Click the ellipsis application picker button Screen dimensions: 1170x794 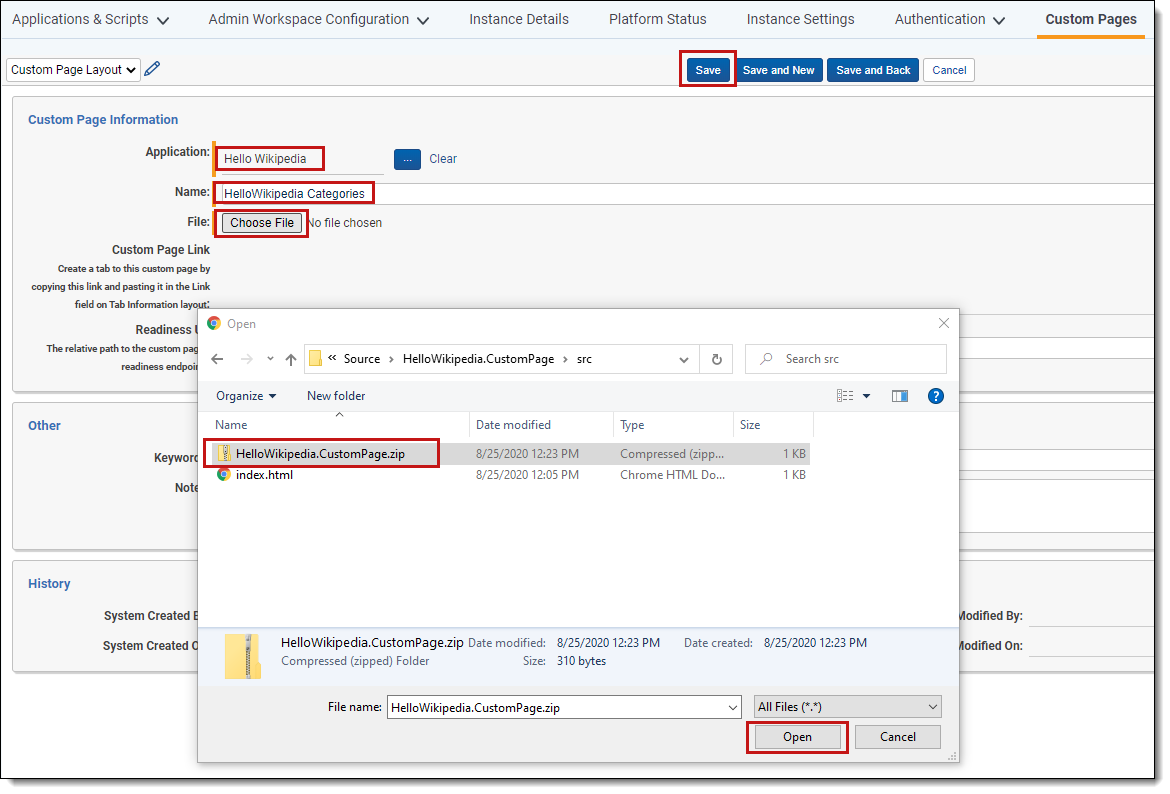tap(407, 159)
